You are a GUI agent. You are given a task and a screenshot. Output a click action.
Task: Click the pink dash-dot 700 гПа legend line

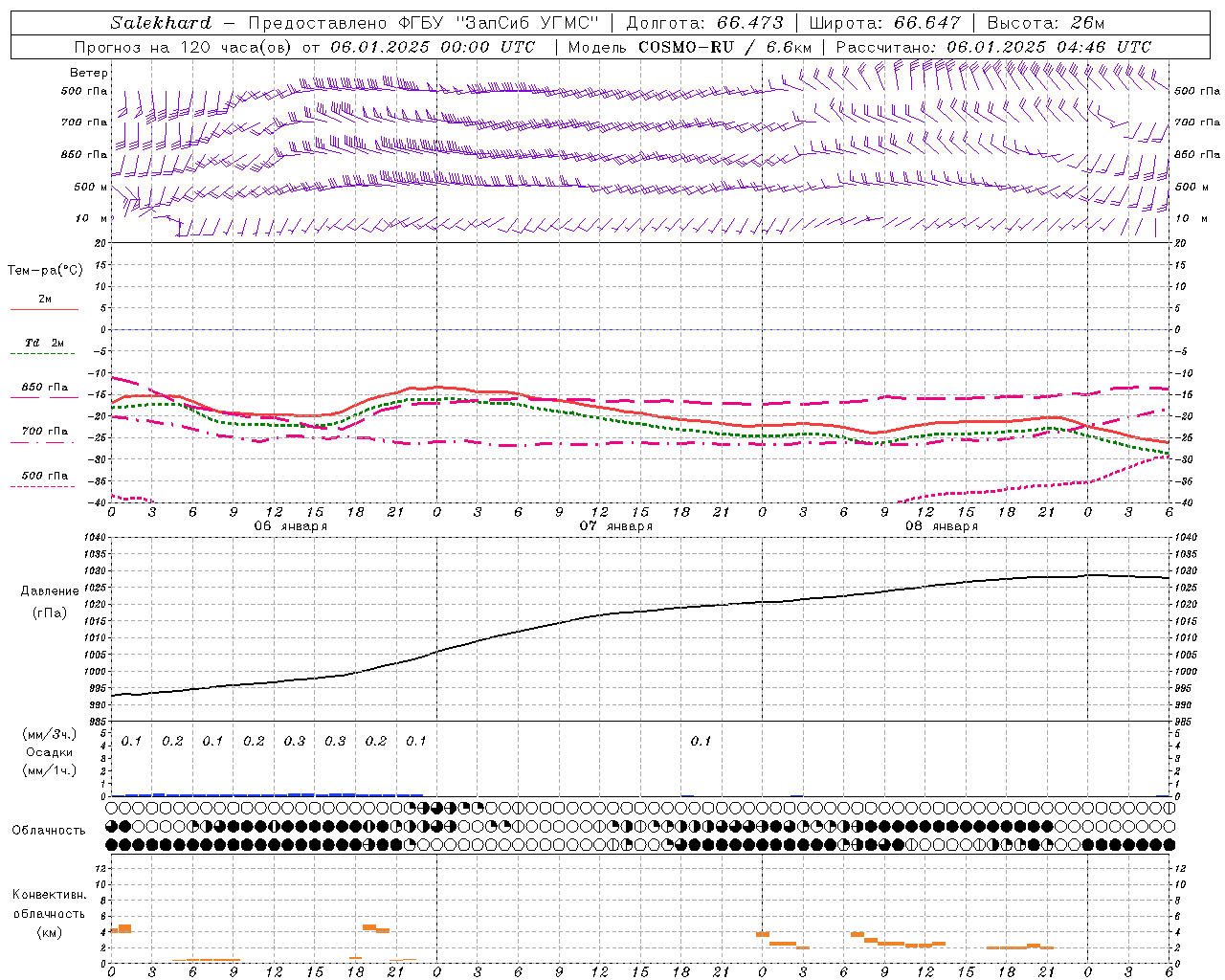pos(42,442)
